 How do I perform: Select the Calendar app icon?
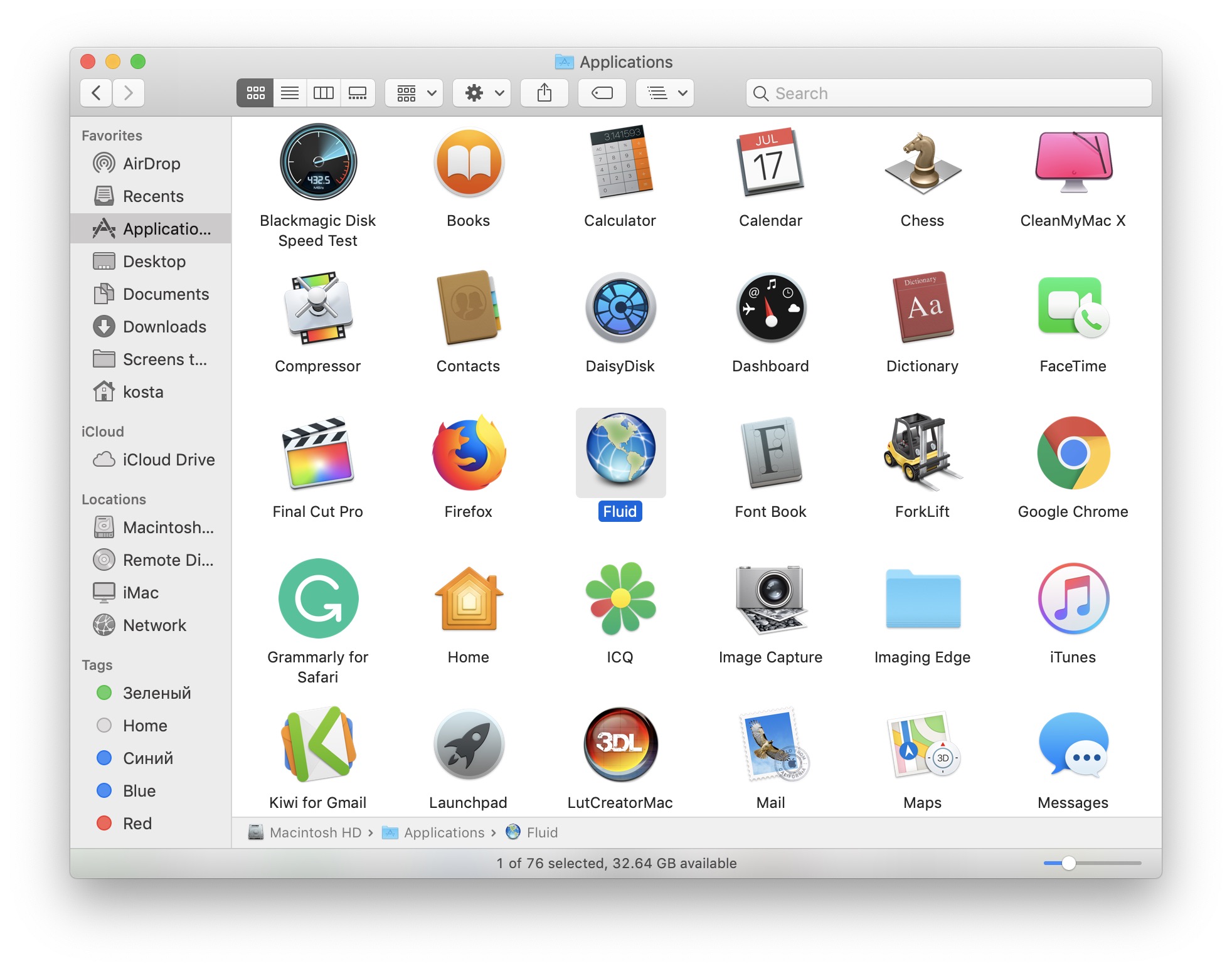pyautogui.click(x=770, y=162)
